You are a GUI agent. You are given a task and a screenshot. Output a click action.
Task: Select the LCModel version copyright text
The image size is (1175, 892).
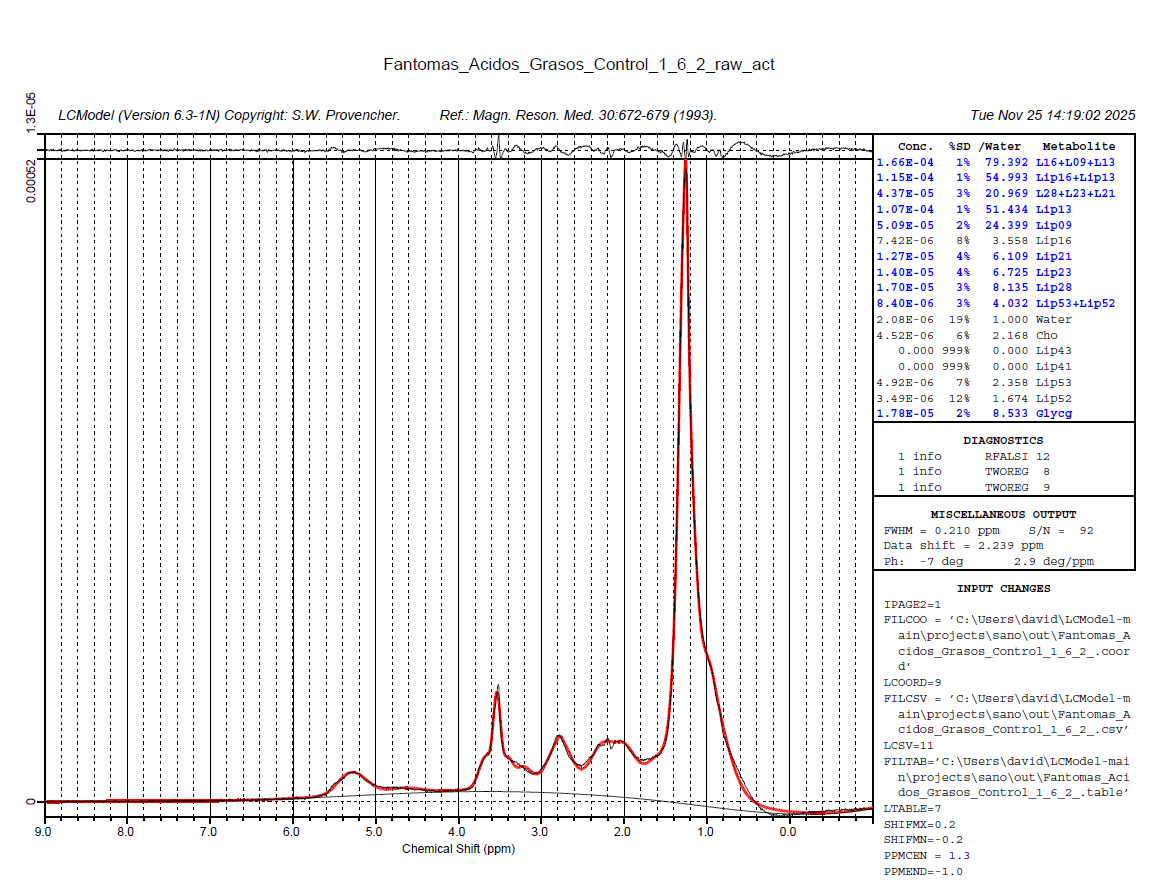(x=229, y=116)
